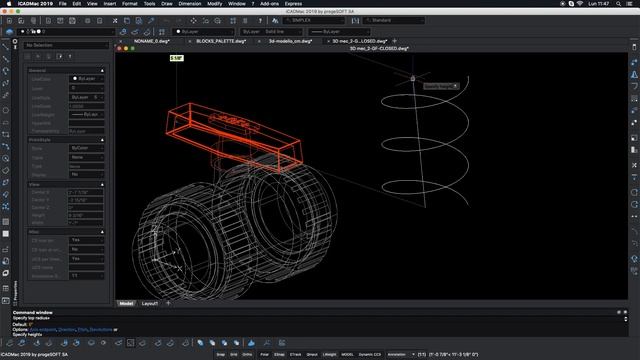Open the SIMPLEX text style dropdown

[x=314, y=20]
